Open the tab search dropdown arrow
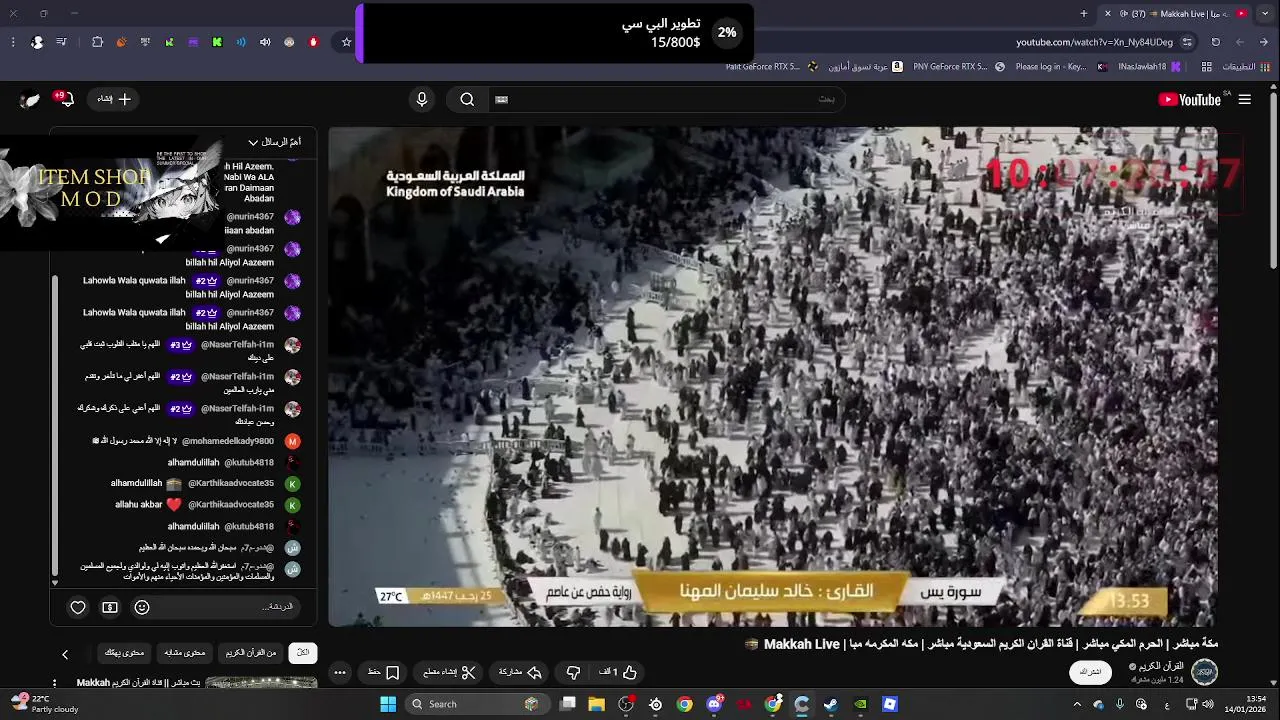Screen dimensions: 1280x720 [1265, 14]
